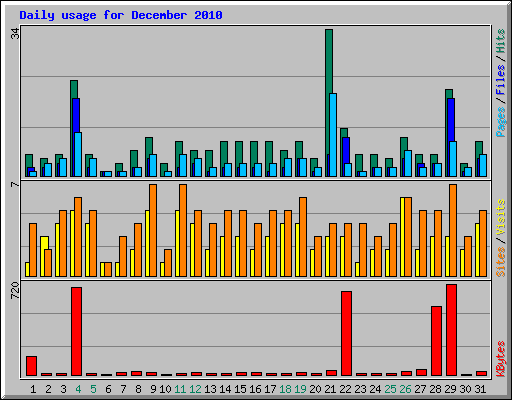Select day label "23" on the x-axis
The width and height of the screenshot is (512, 400).
coord(360,389)
